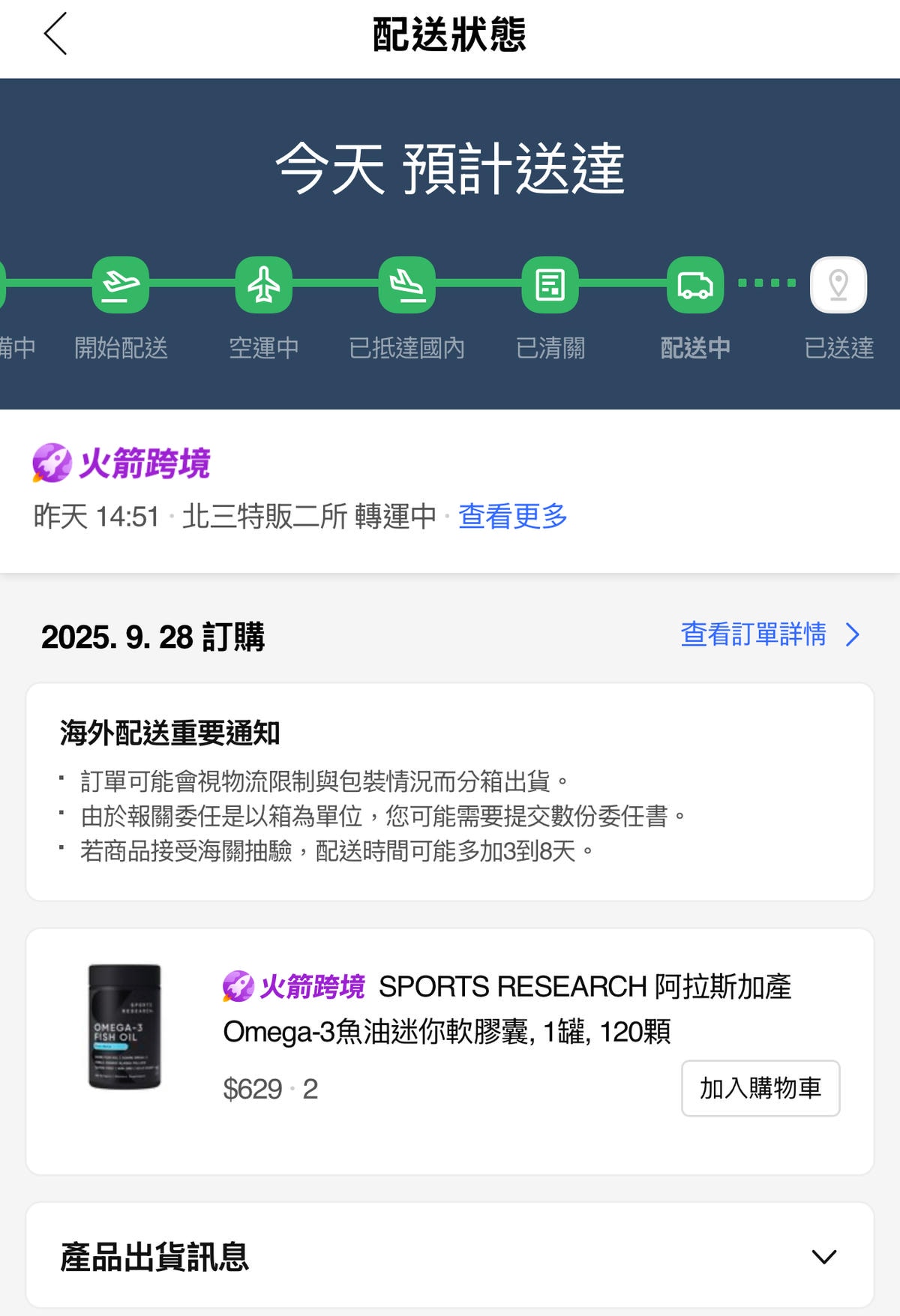The image size is (900, 1316).
Task: Tap the chevron next to 查看訂單詳情
Action: click(853, 634)
